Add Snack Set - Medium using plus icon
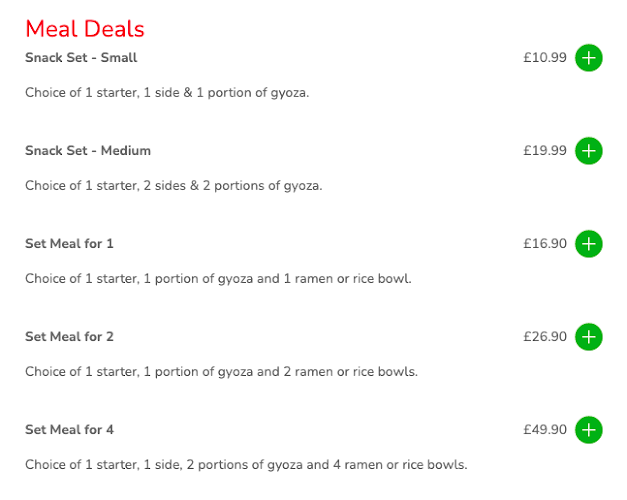 pos(589,151)
